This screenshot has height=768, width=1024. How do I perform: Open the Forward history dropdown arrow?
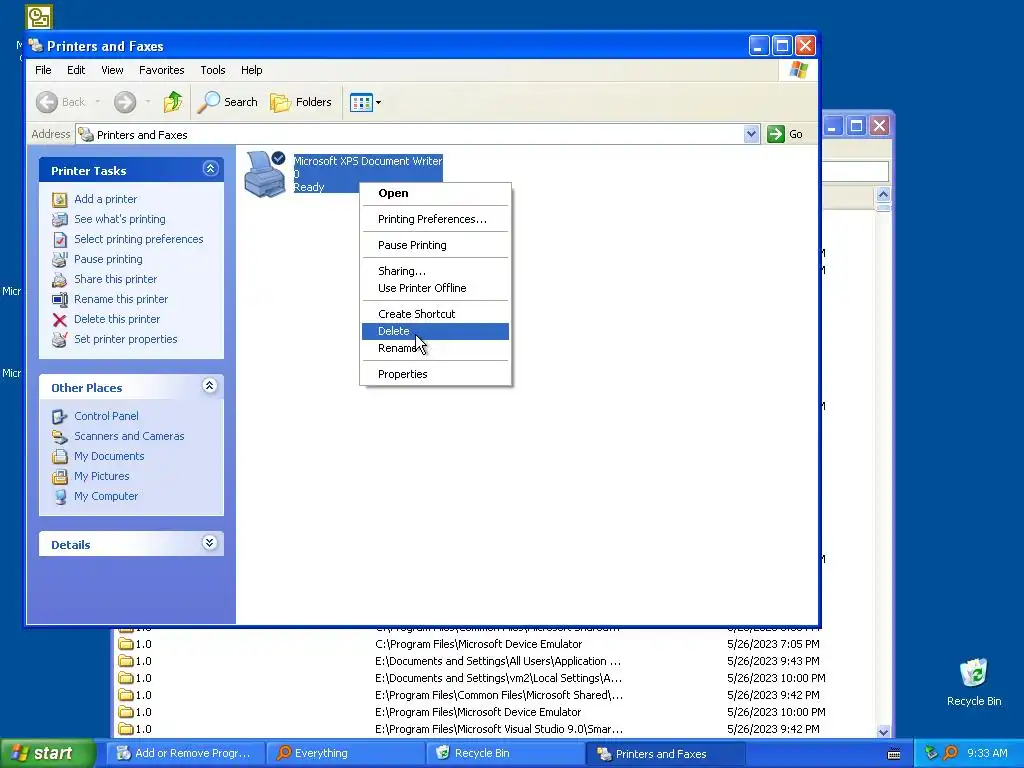[148, 102]
